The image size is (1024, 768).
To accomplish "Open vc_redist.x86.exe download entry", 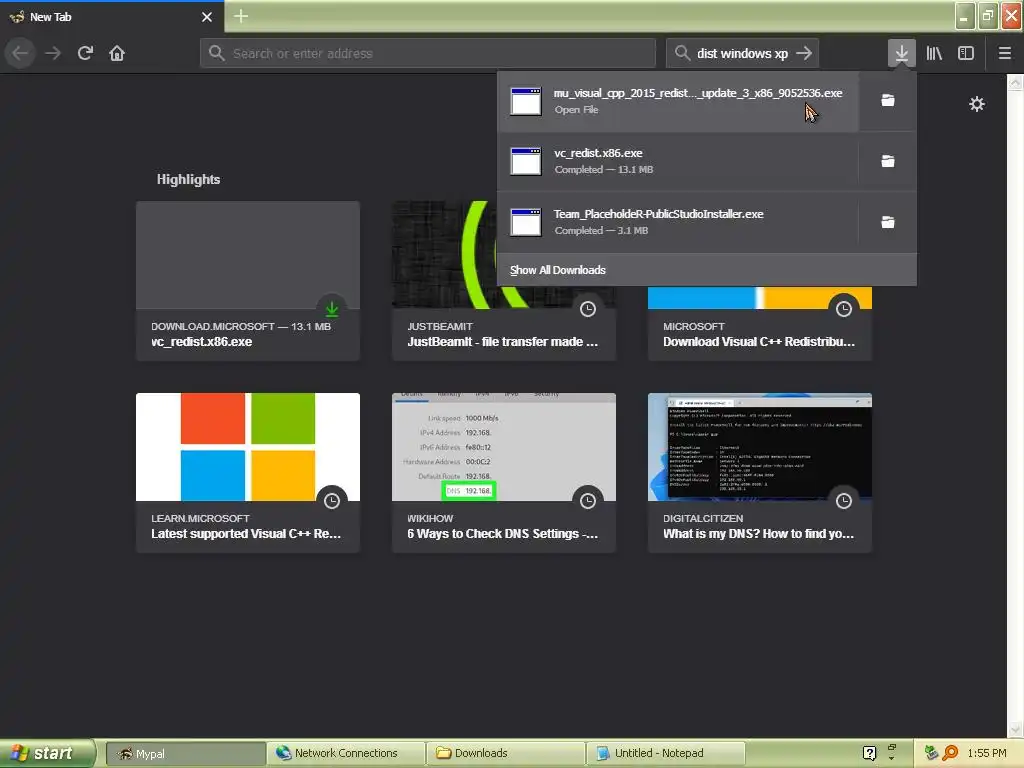I will 678,161.
